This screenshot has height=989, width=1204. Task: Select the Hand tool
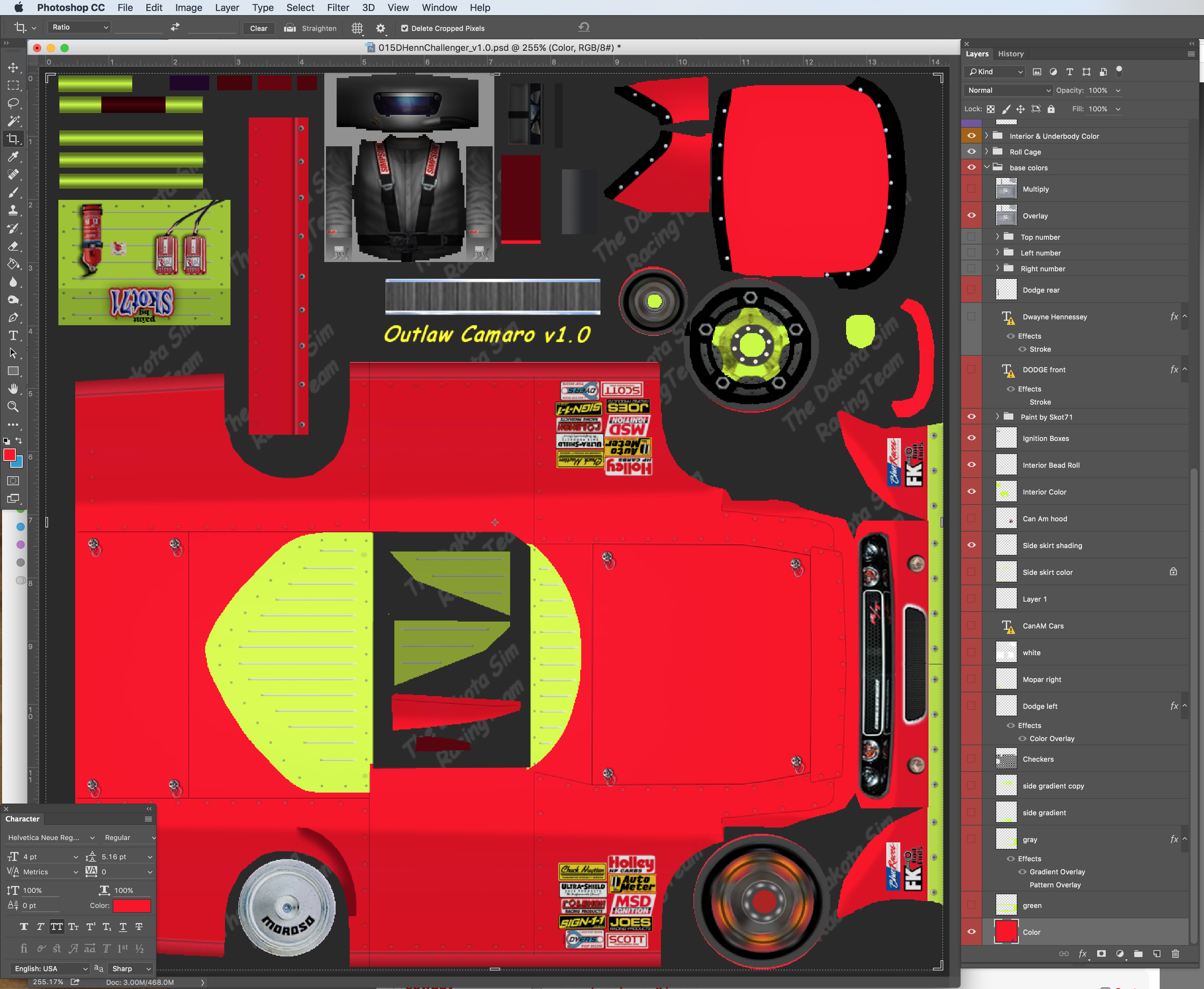pyautogui.click(x=13, y=388)
